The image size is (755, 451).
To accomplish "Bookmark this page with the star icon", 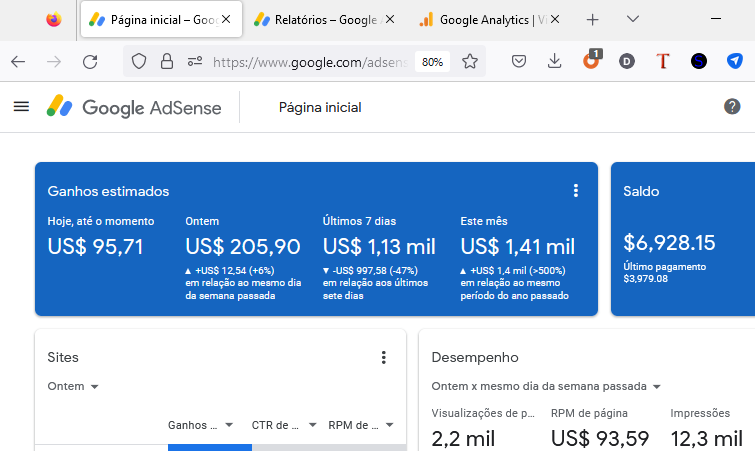I will tap(469, 62).
